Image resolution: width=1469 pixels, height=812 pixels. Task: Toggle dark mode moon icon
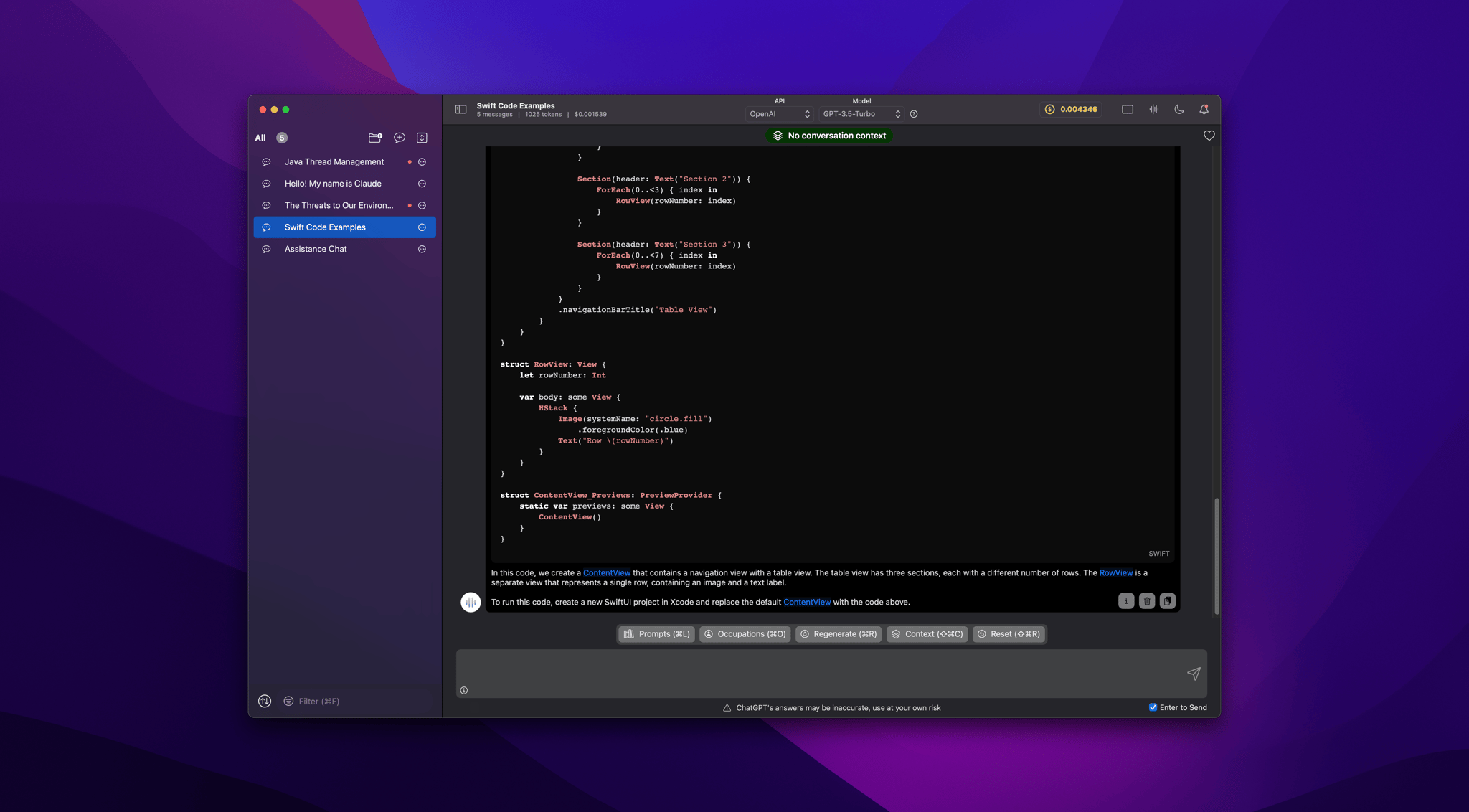1179,110
